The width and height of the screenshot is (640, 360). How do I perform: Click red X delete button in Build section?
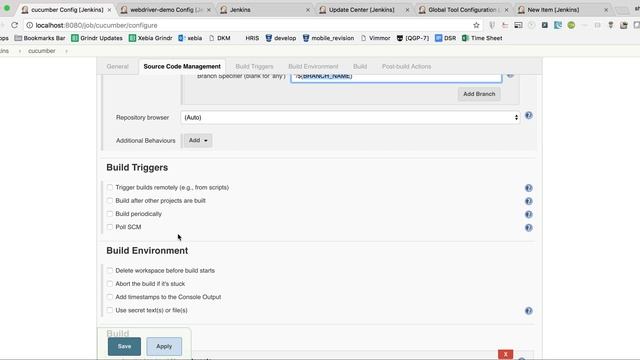coord(505,354)
